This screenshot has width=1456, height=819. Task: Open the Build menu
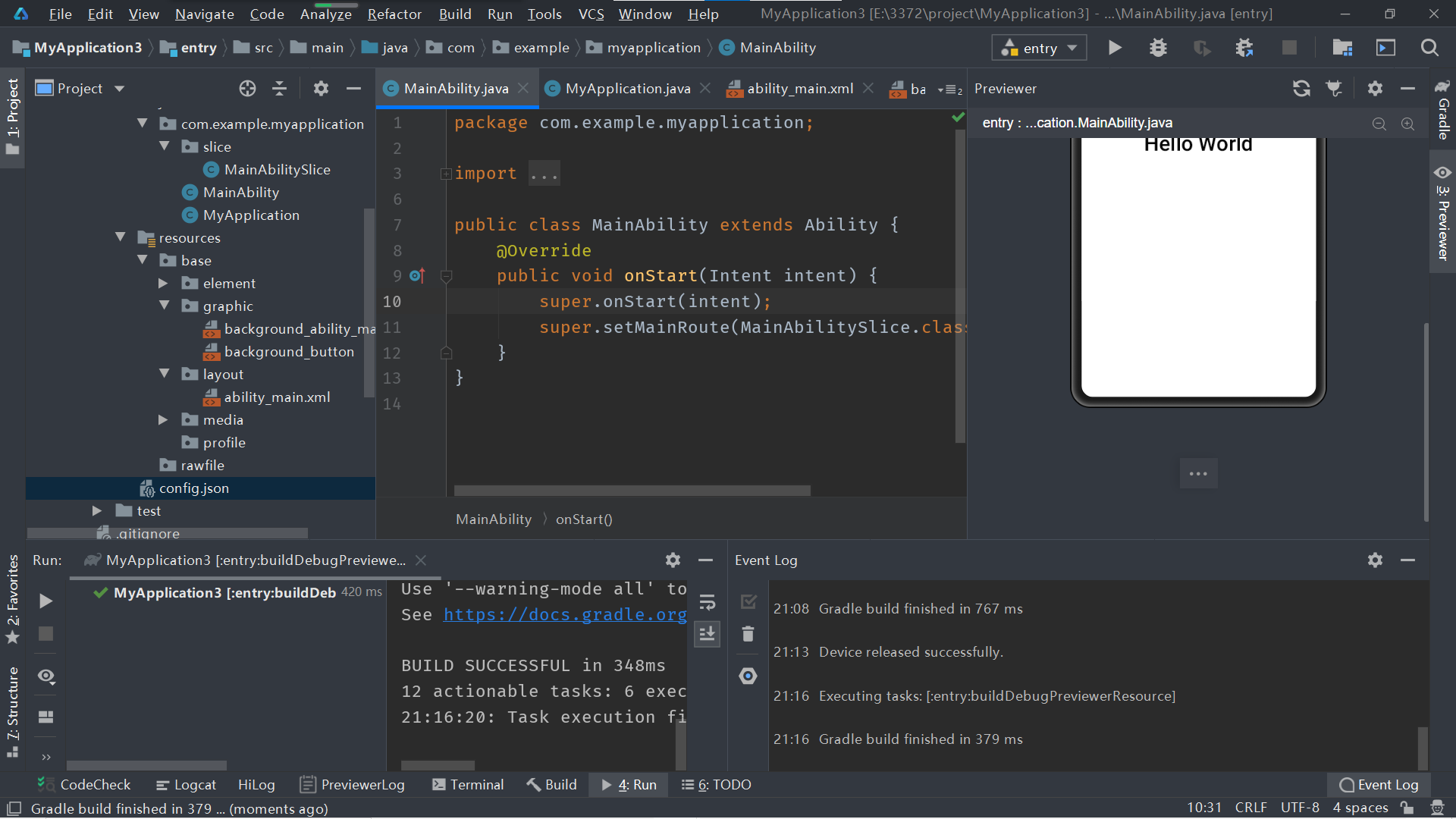click(455, 14)
